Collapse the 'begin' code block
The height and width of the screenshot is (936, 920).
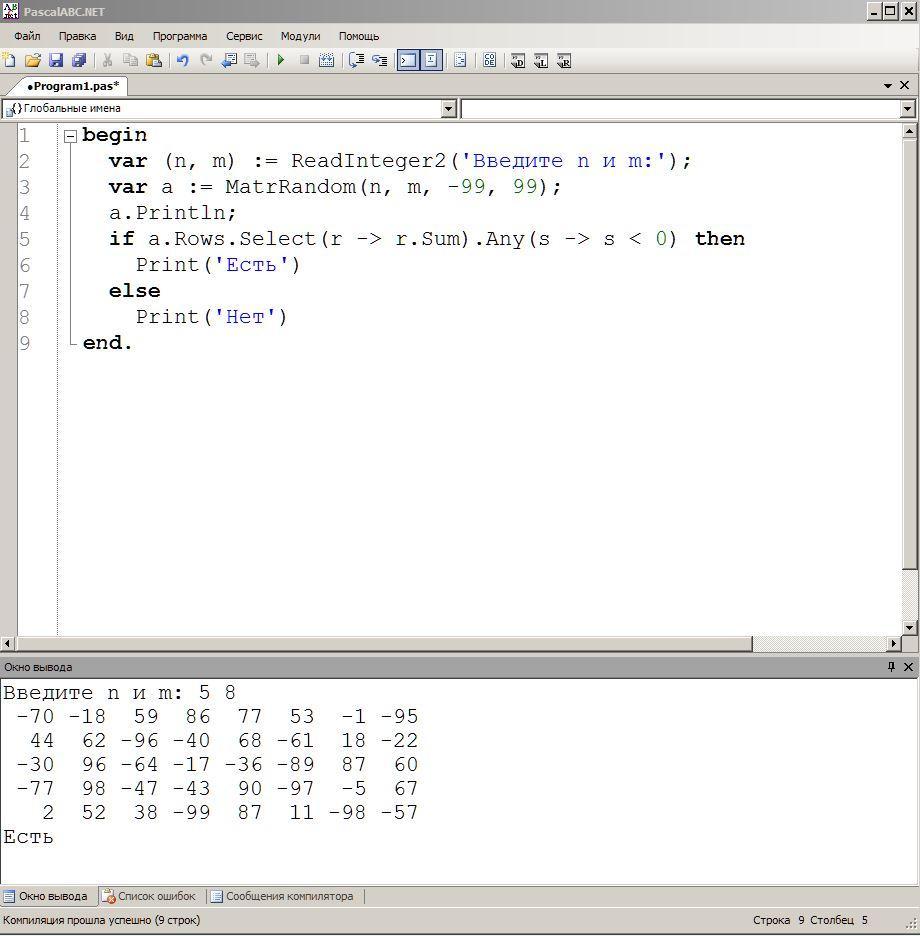[x=70, y=136]
